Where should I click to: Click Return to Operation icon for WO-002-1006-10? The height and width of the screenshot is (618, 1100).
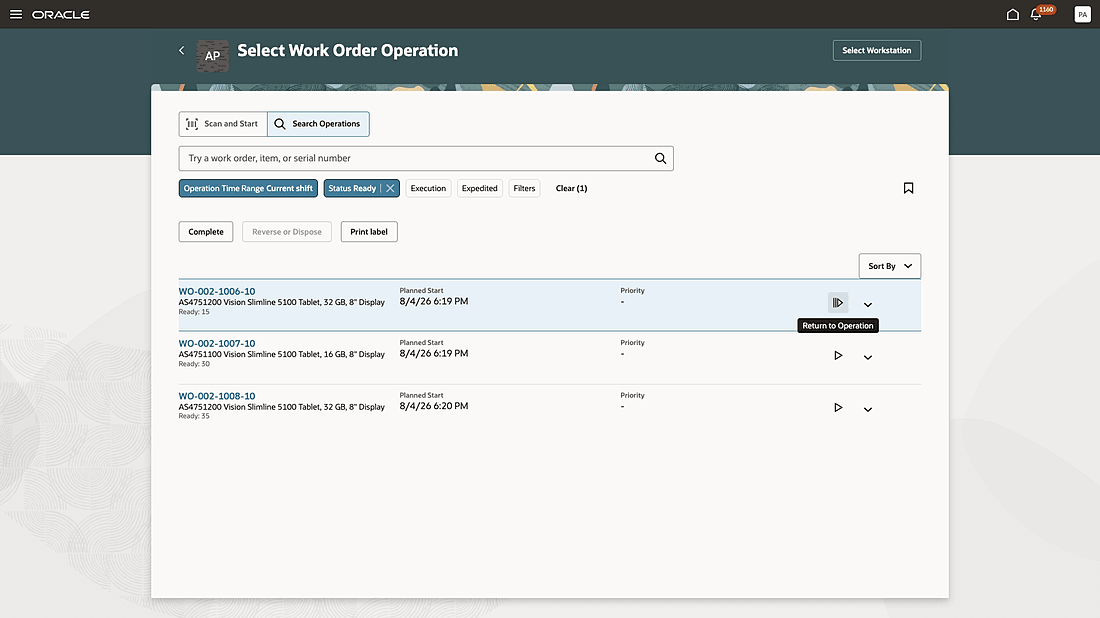(x=838, y=303)
